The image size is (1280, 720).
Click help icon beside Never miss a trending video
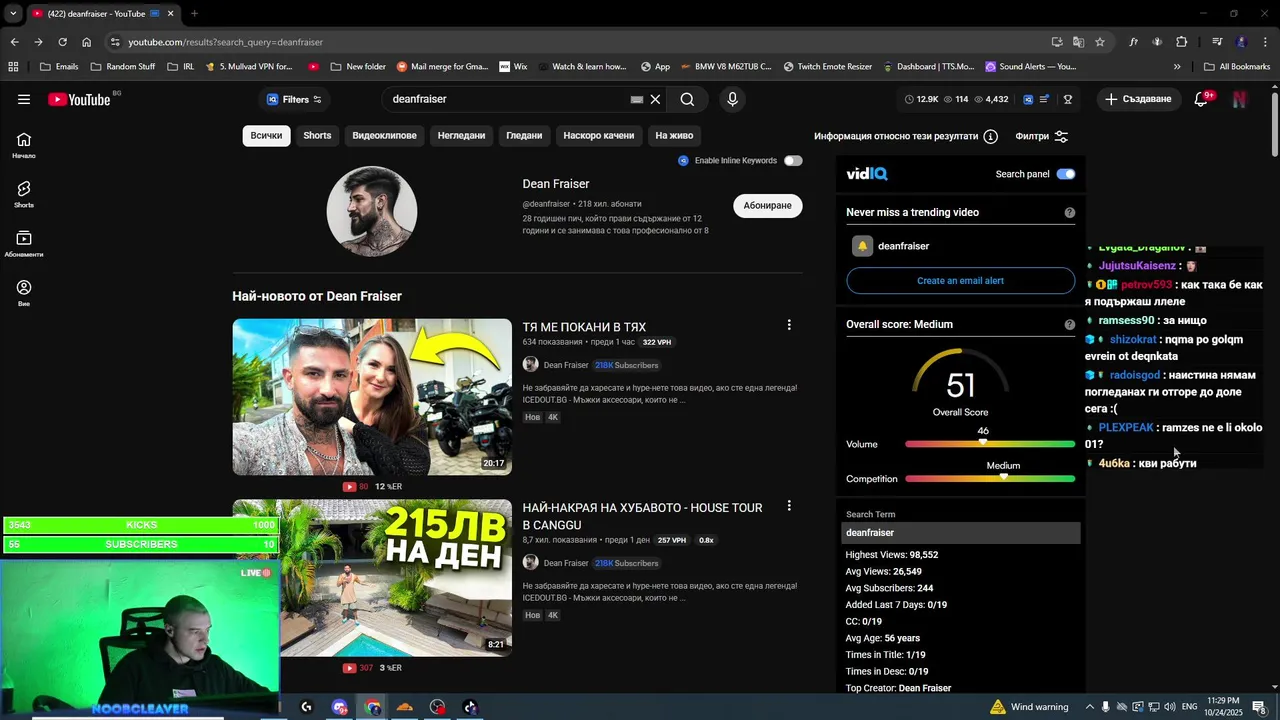(1070, 213)
